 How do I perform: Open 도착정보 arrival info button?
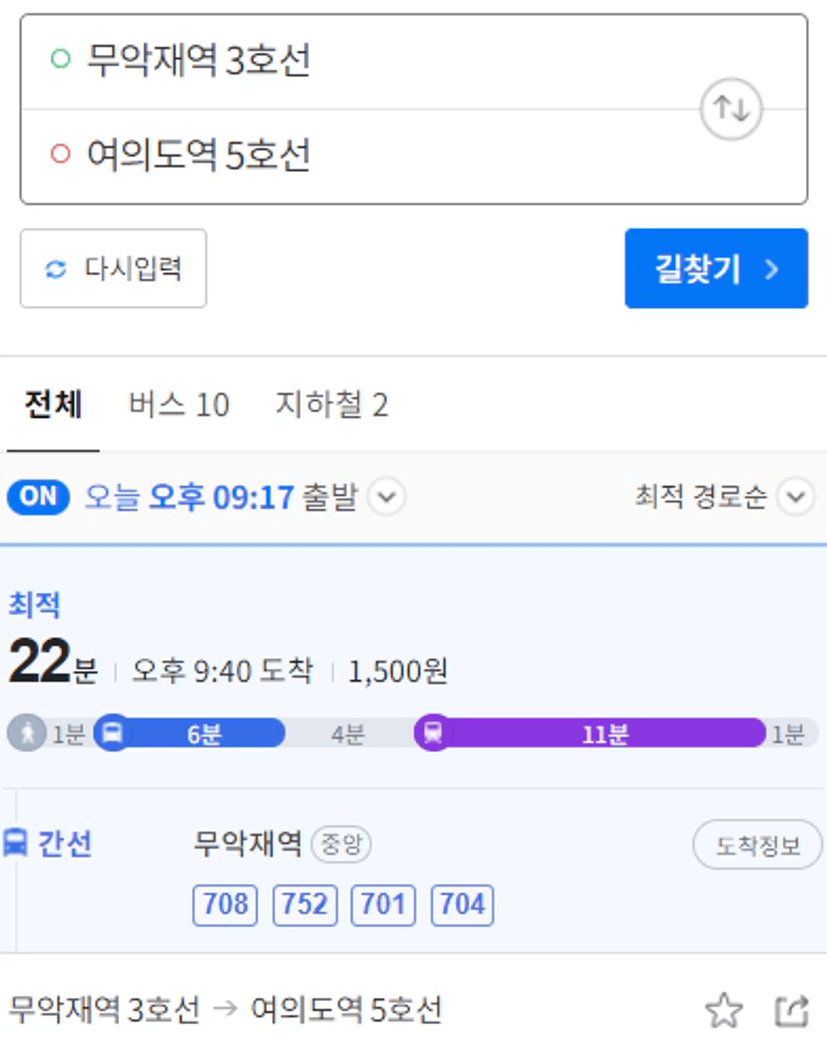757,845
